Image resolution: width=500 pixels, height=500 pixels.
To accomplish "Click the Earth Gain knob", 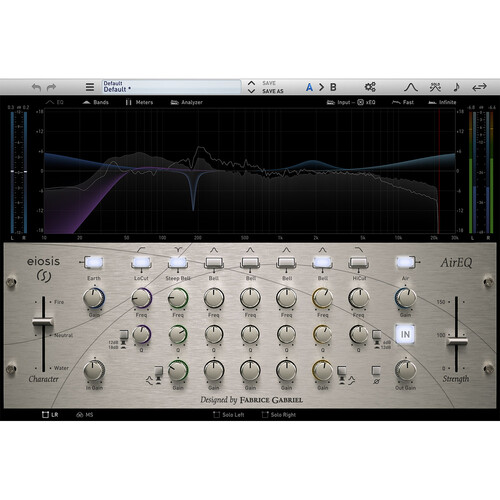I will (94, 298).
